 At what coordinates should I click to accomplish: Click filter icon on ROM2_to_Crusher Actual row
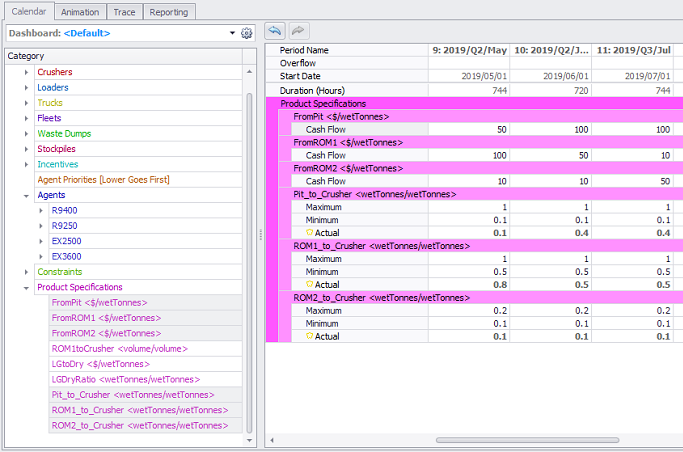[x=310, y=336]
